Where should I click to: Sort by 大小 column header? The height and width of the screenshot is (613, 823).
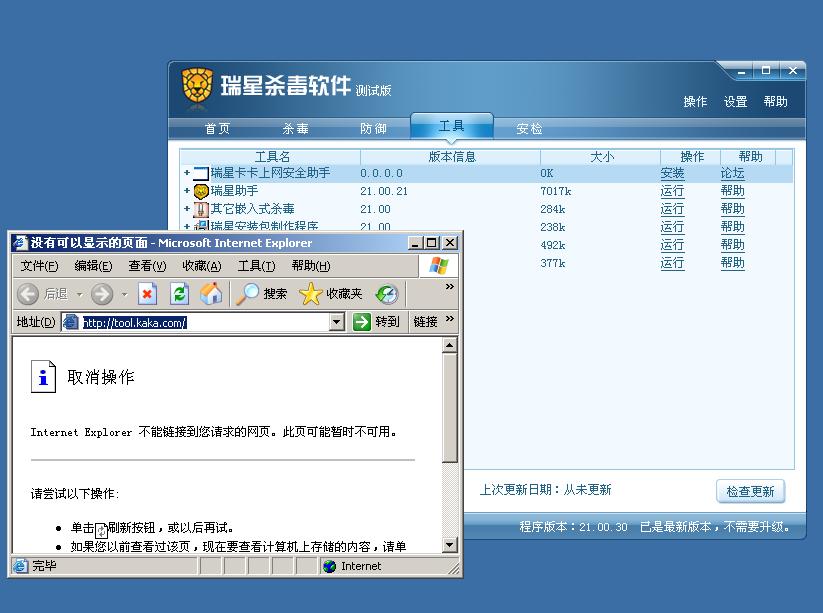(601, 156)
